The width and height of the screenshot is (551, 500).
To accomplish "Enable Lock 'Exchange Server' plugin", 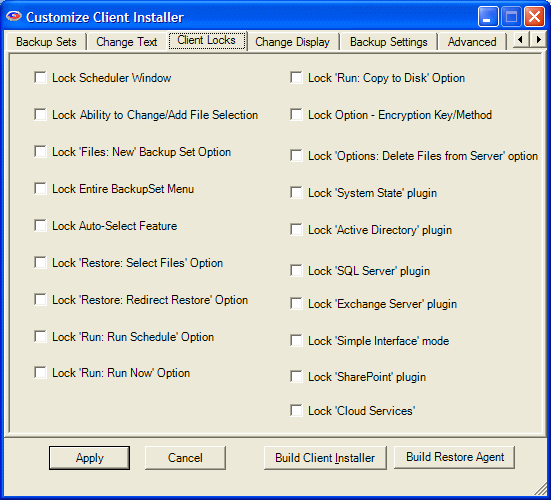I will (296, 304).
